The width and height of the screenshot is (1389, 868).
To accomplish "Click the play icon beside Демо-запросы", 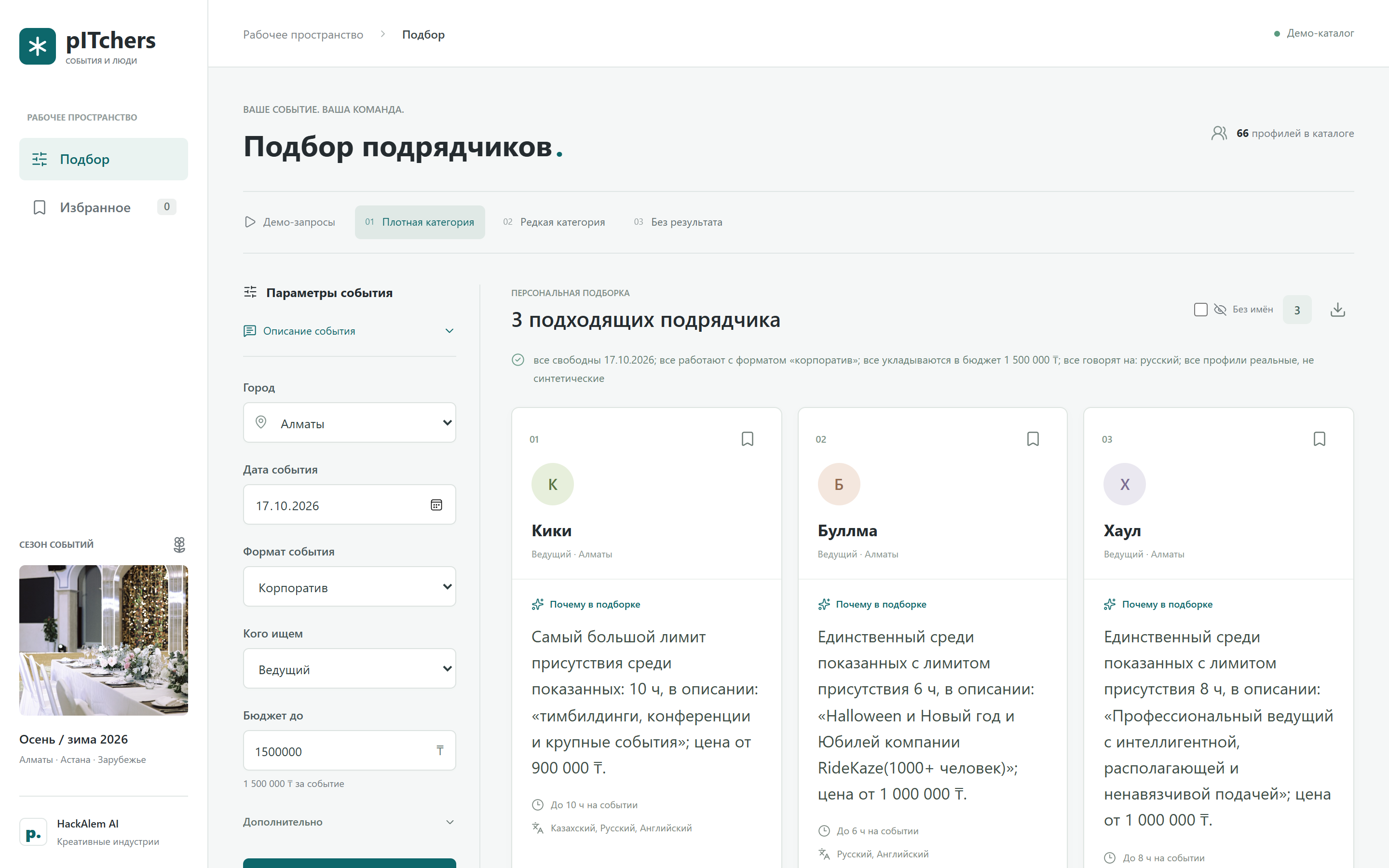I will point(250,222).
